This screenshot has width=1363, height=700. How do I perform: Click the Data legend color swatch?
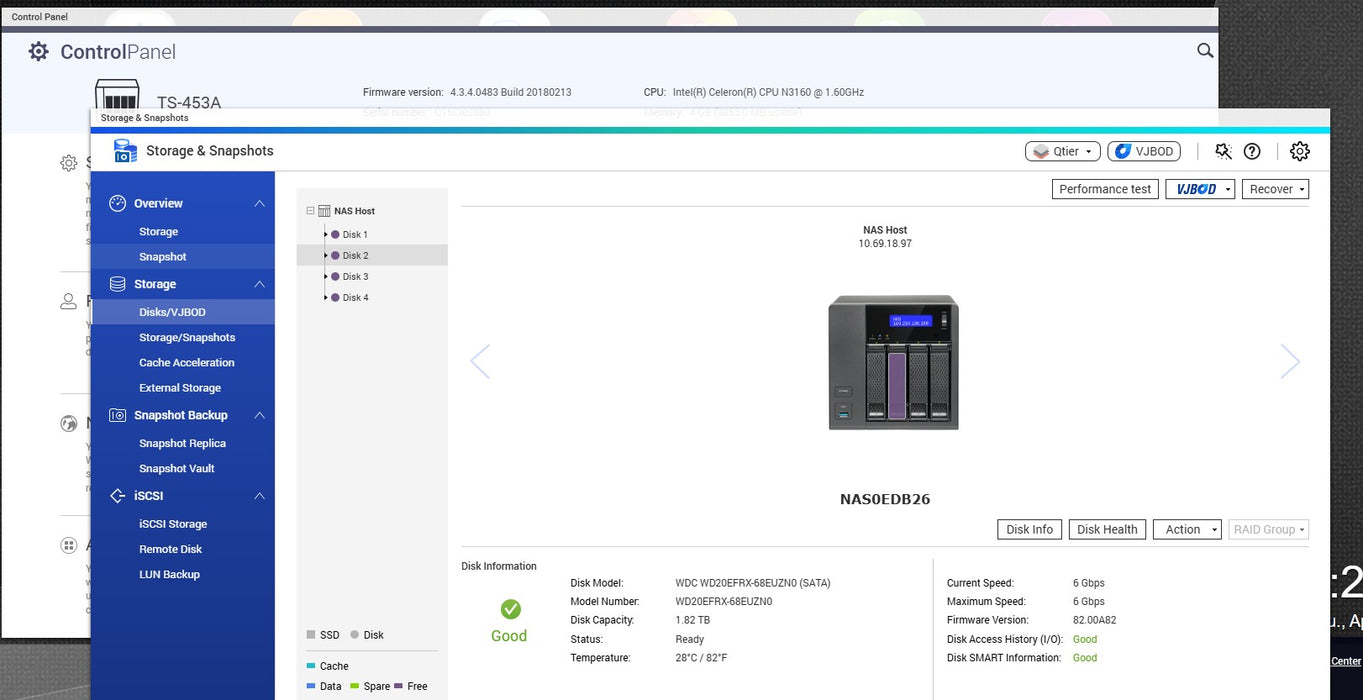point(311,686)
